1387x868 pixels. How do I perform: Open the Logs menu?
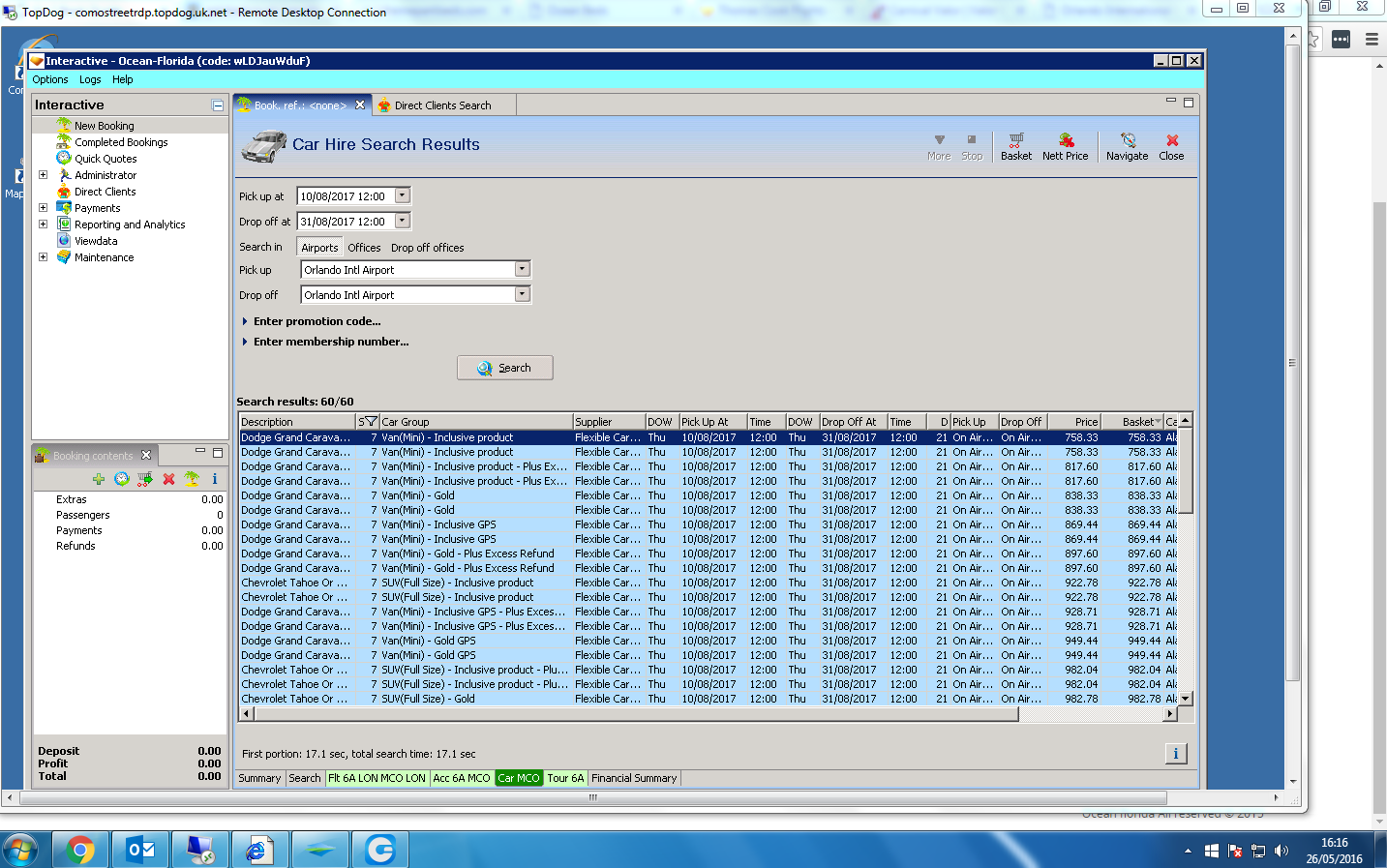pos(90,79)
